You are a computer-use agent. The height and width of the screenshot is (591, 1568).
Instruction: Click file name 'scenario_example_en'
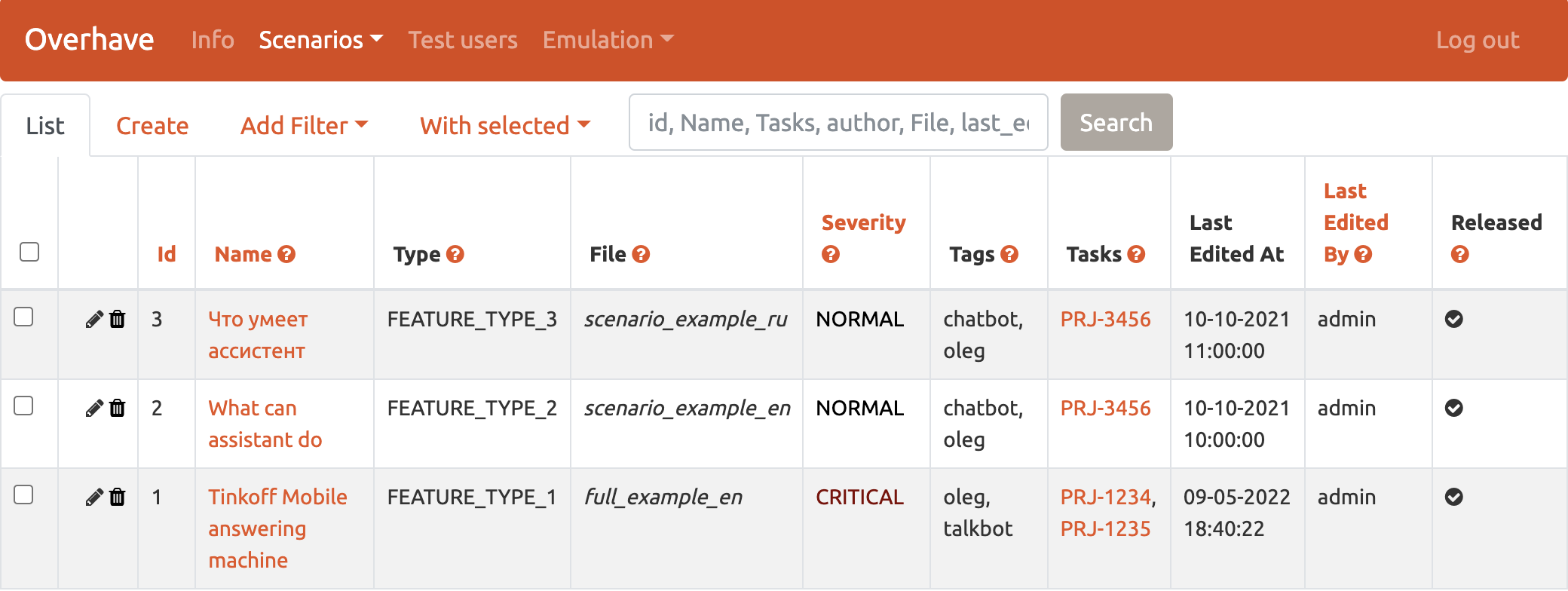coord(688,409)
